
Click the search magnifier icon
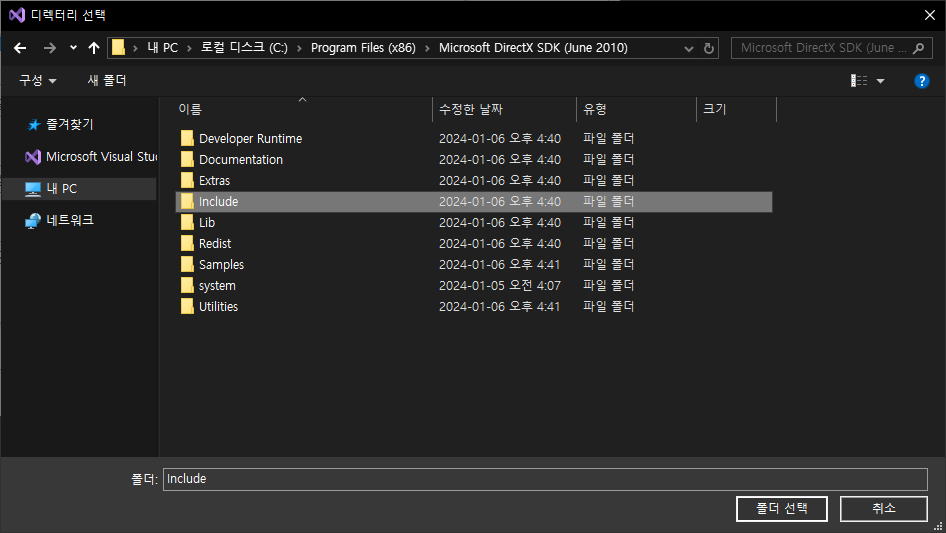click(918, 48)
